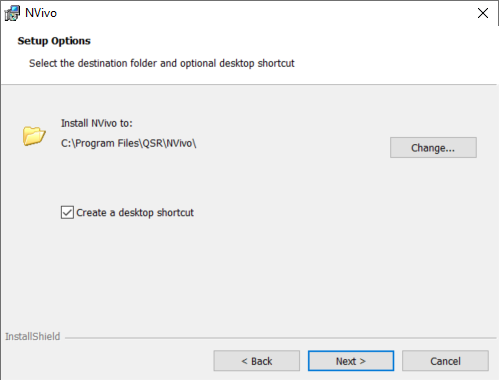Close the NVivo setup window
The height and width of the screenshot is (380, 499).
[483, 13]
